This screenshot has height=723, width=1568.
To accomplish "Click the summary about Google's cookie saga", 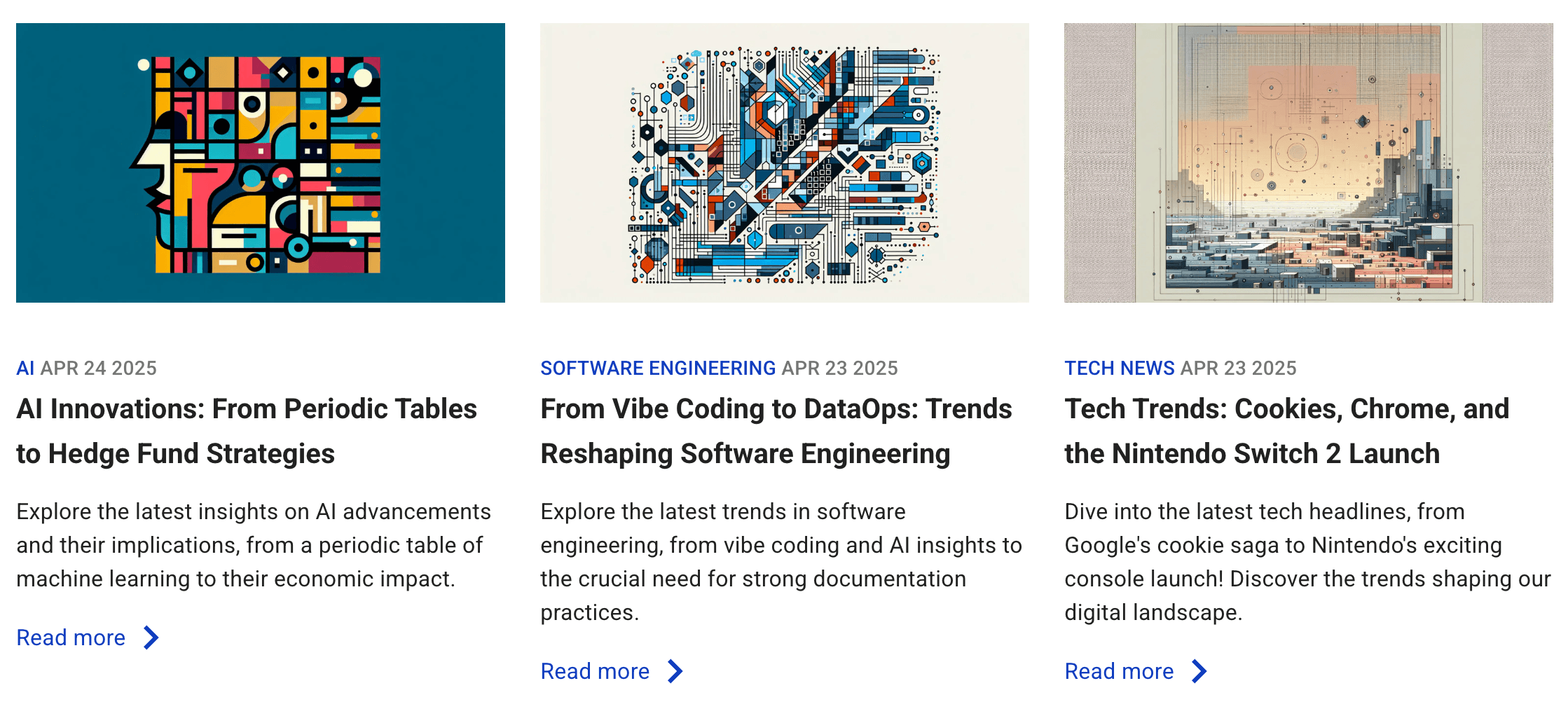I will coord(1307,562).
